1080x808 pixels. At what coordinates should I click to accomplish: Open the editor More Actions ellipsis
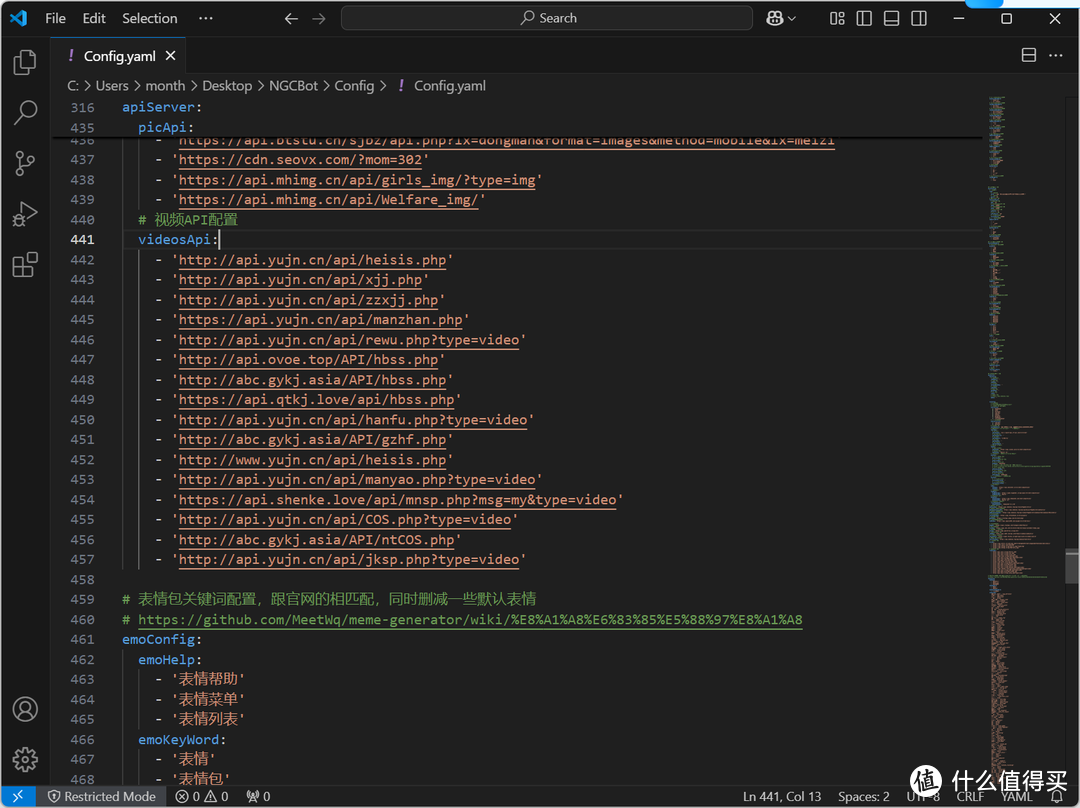tap(1055, 55)
